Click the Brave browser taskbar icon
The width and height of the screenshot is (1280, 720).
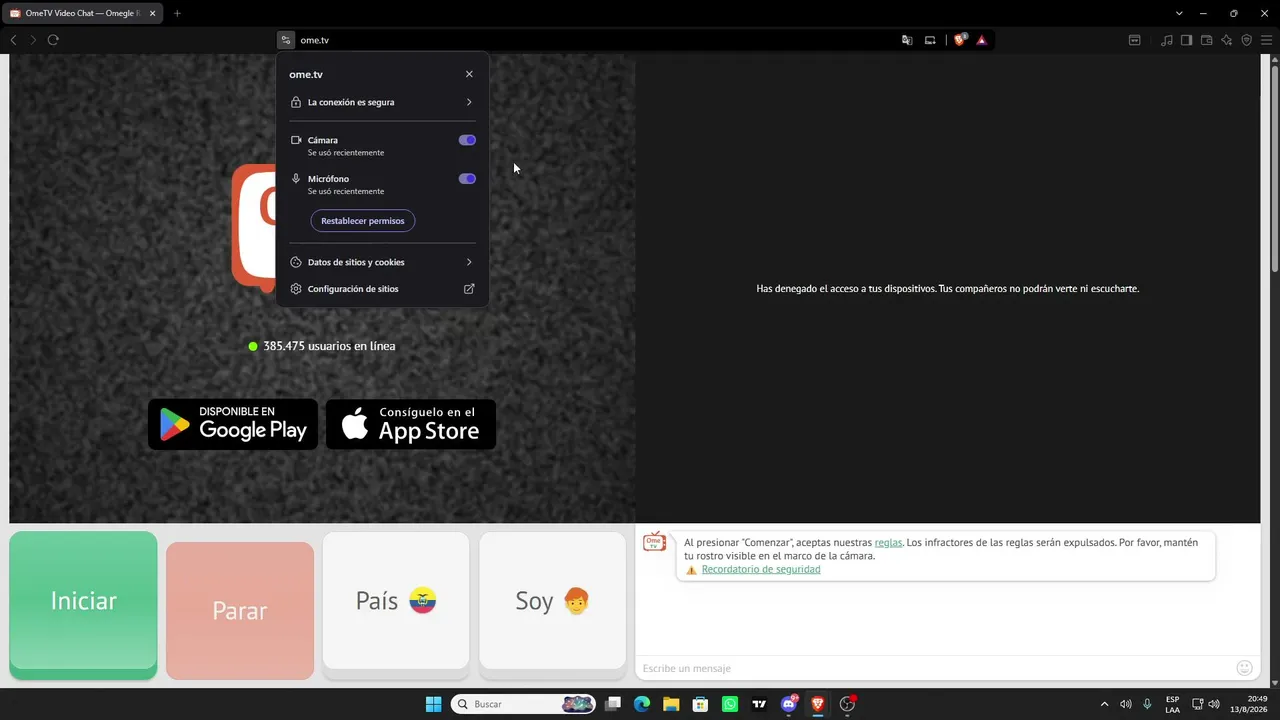(x=818, y=704)
